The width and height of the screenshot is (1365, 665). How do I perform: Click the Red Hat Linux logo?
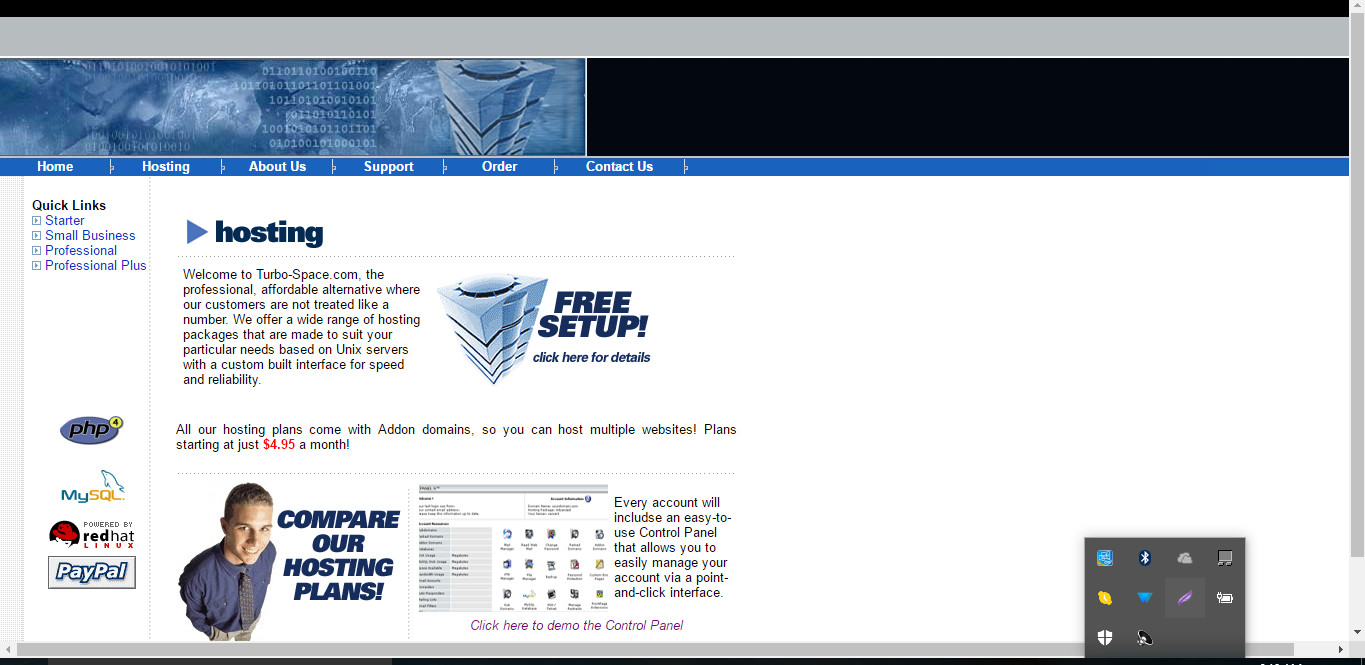click(x=92, y=535)
